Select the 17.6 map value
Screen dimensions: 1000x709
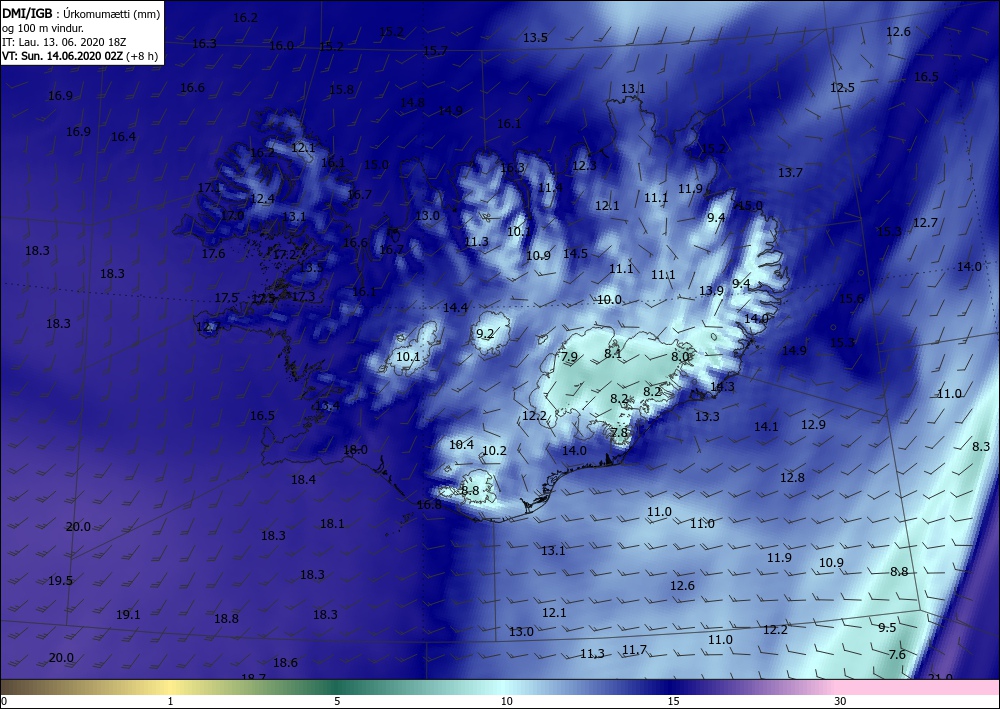pyautogui.click(x=214, y=254)
